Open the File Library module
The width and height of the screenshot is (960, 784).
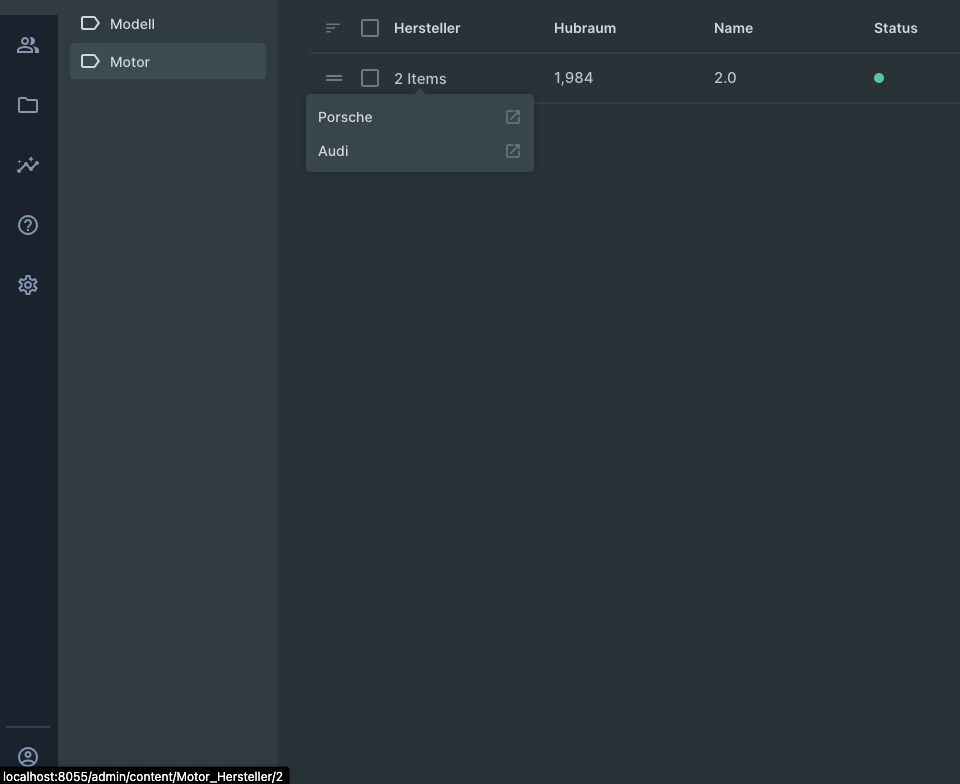pyautogui.click(x=28, y=105)
